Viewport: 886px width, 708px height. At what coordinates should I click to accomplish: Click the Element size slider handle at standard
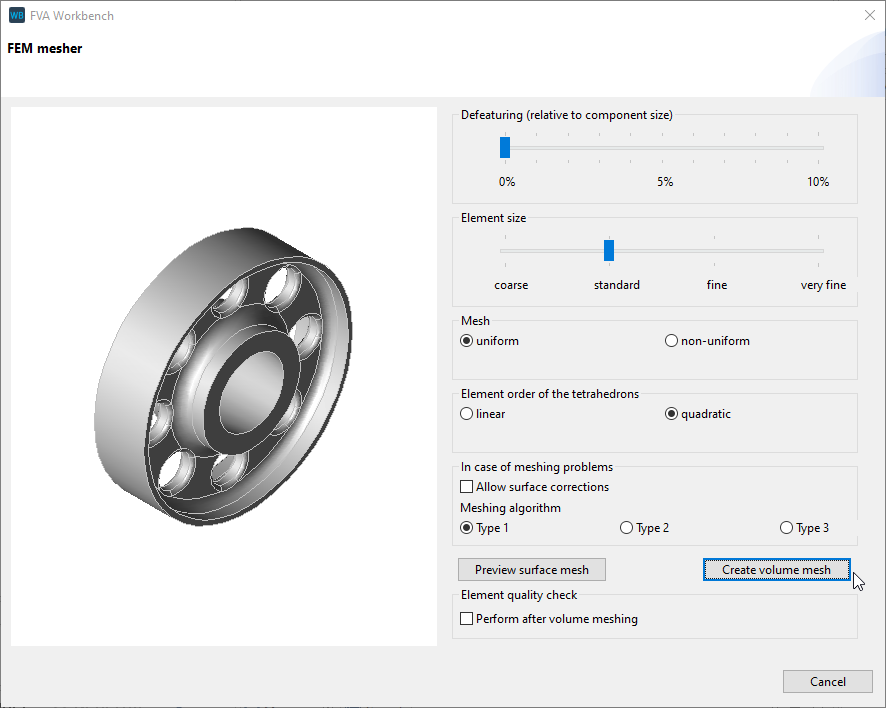coord(609,250)
